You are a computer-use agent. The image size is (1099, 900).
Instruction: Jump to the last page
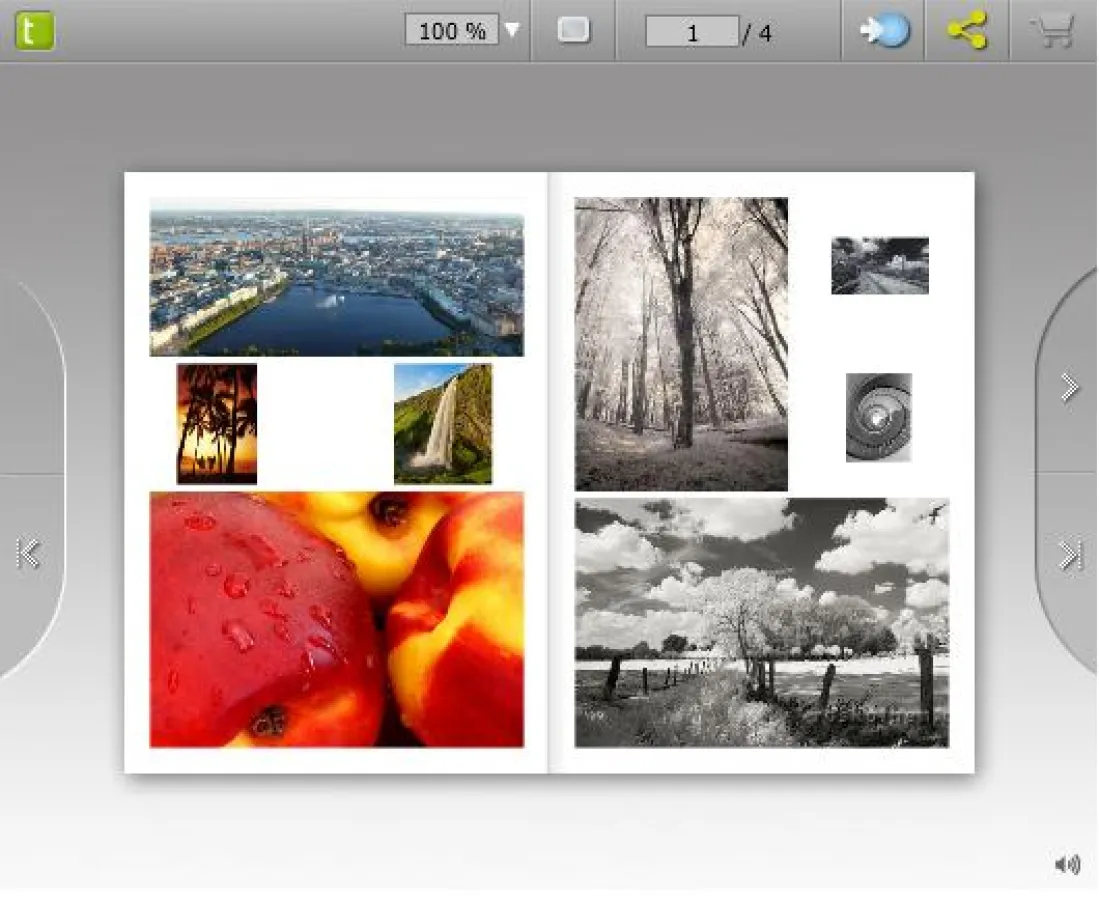1070,555
